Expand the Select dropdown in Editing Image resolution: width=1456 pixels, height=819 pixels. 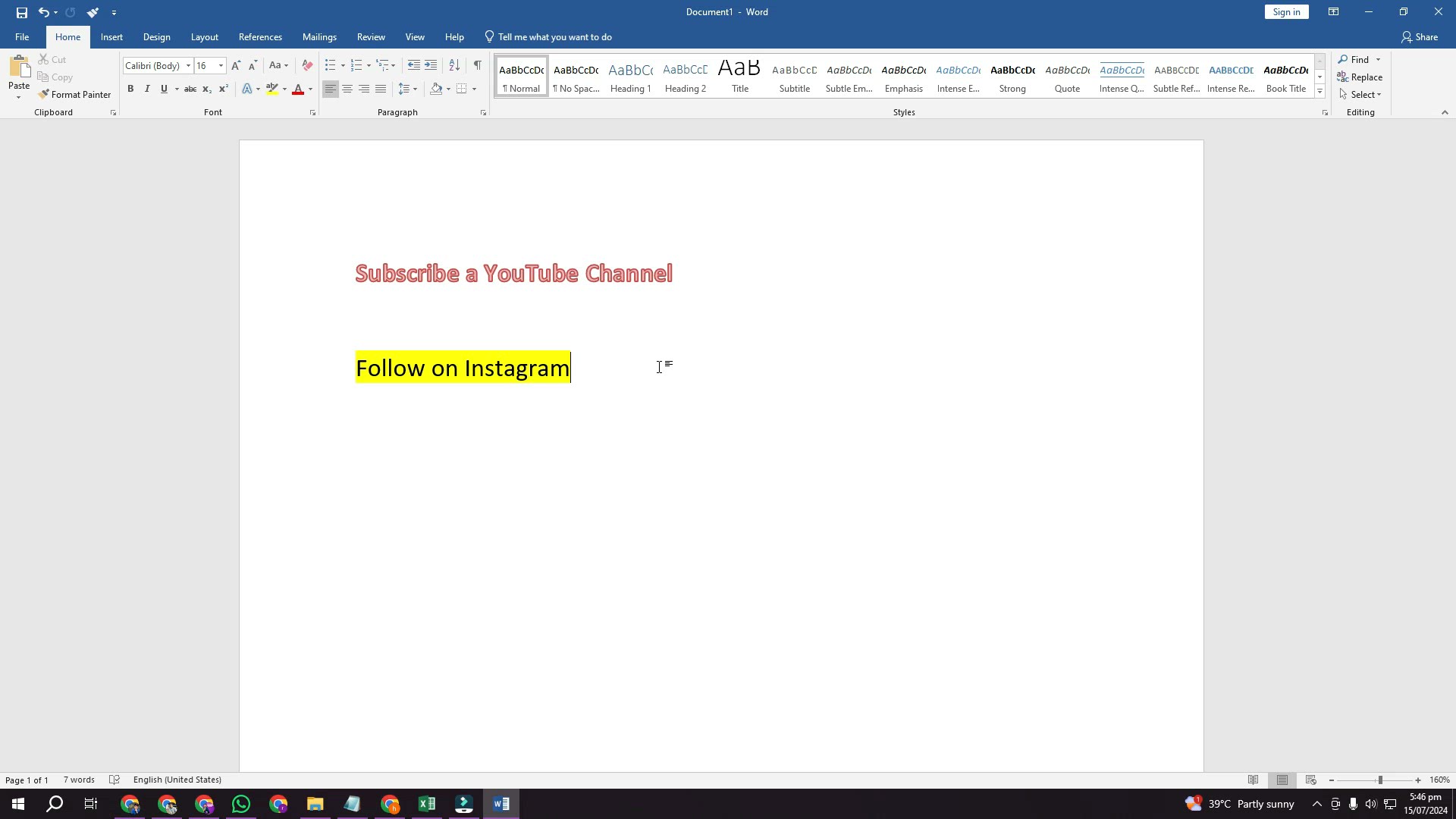pos(1360,95)
